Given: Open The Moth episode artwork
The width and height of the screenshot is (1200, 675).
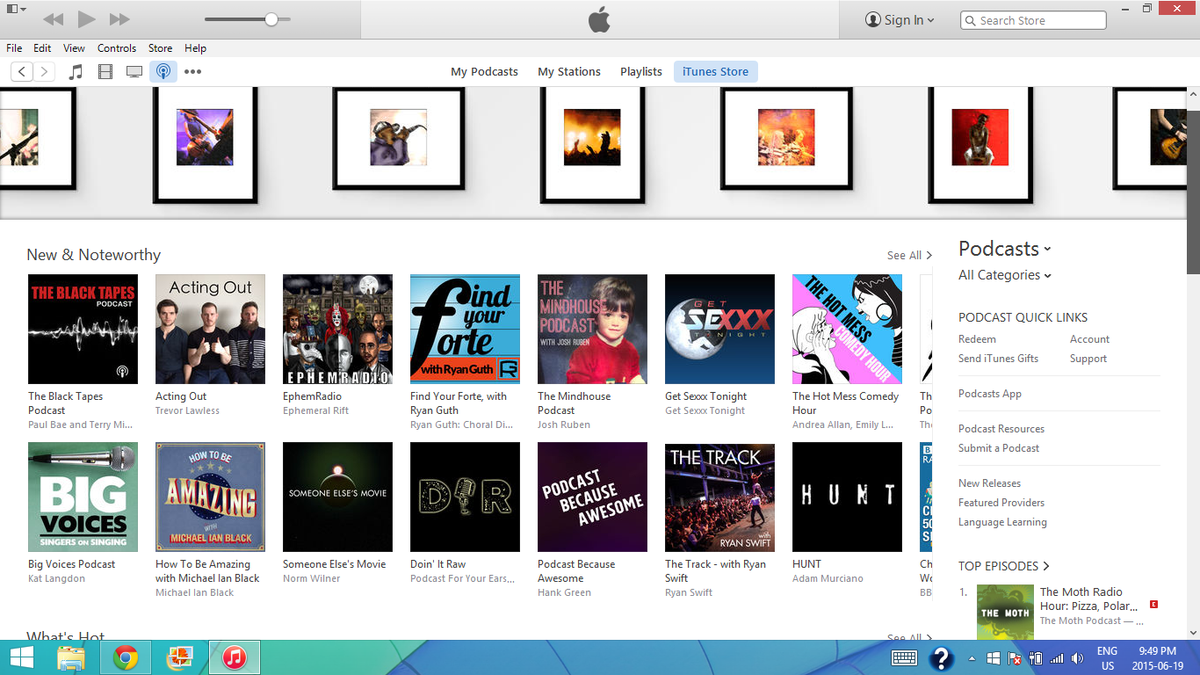Looking at the screenshot, I should pyautogui.click(x=1004, y=611).
